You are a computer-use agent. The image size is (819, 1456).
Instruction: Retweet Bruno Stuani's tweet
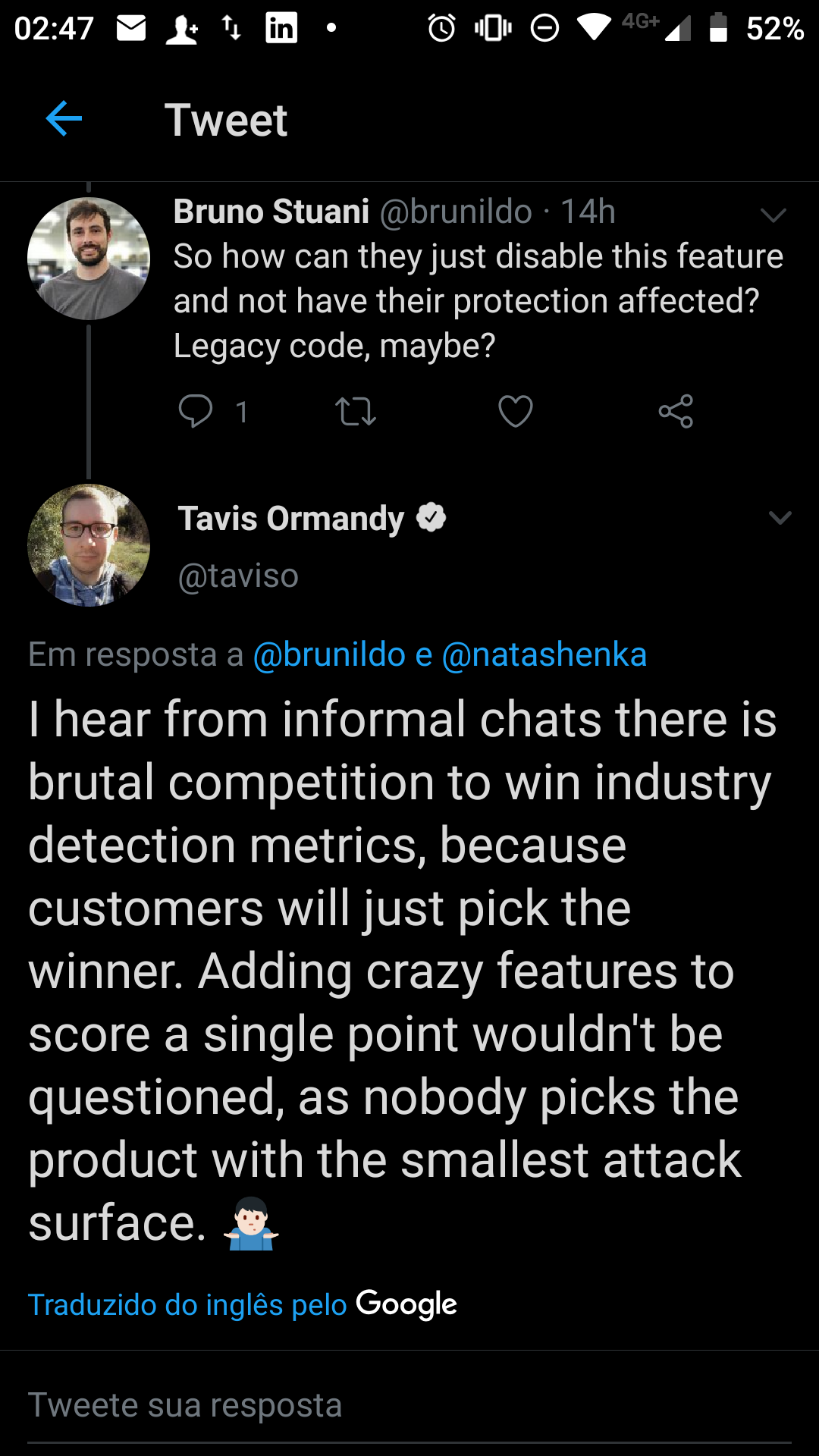356,412
